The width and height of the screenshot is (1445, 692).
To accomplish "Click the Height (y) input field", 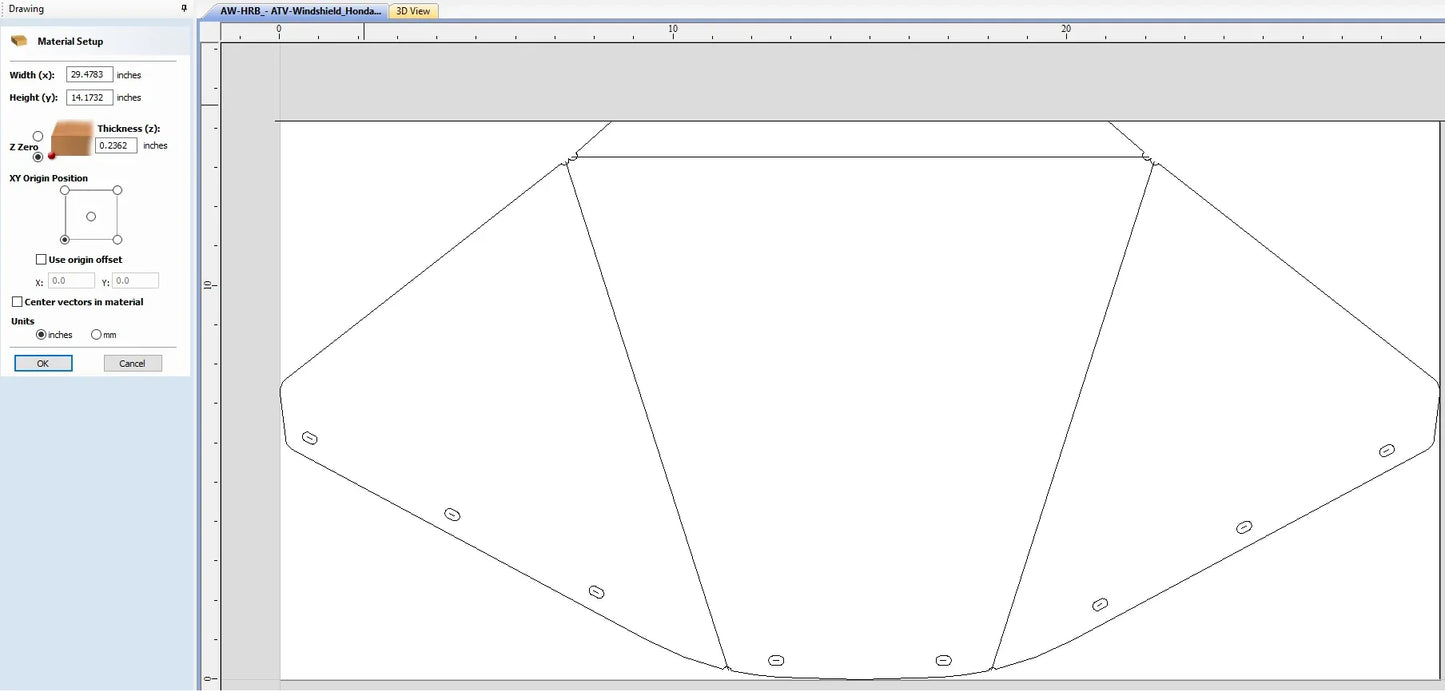I will point(89,98).
